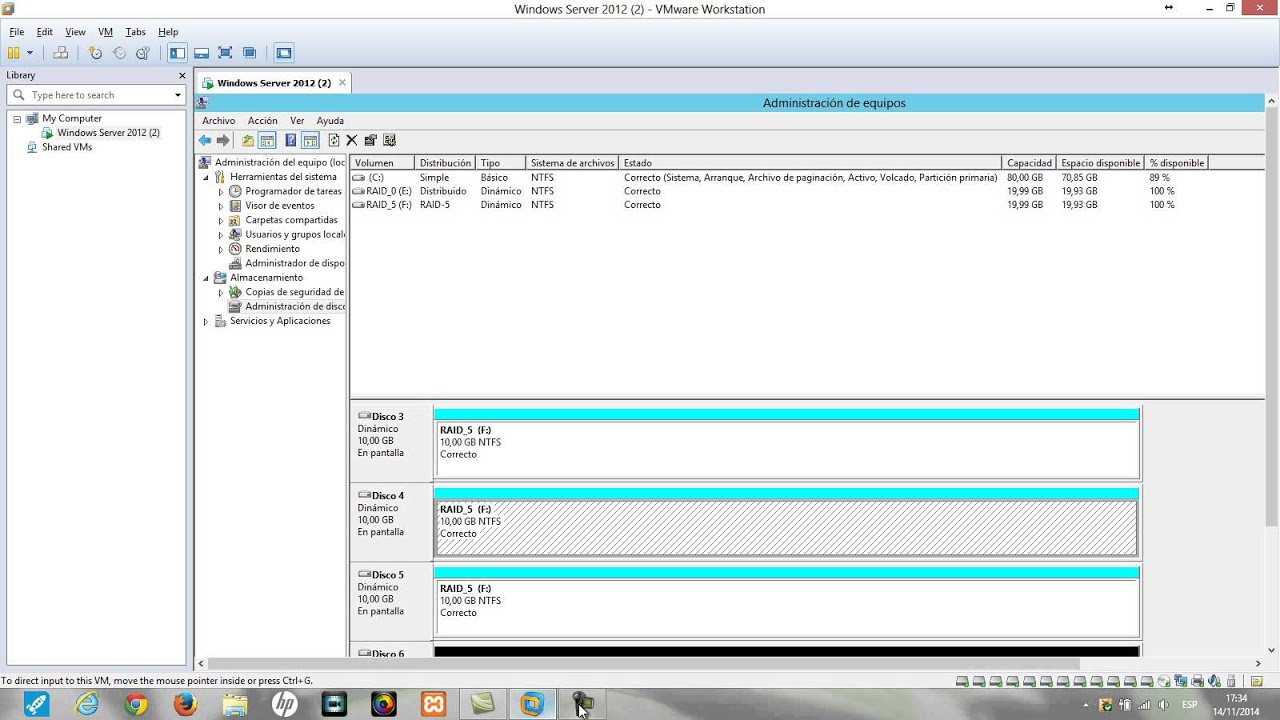Switch the VM to Unity mode
1280x720 pixels.
click(249, 53)
